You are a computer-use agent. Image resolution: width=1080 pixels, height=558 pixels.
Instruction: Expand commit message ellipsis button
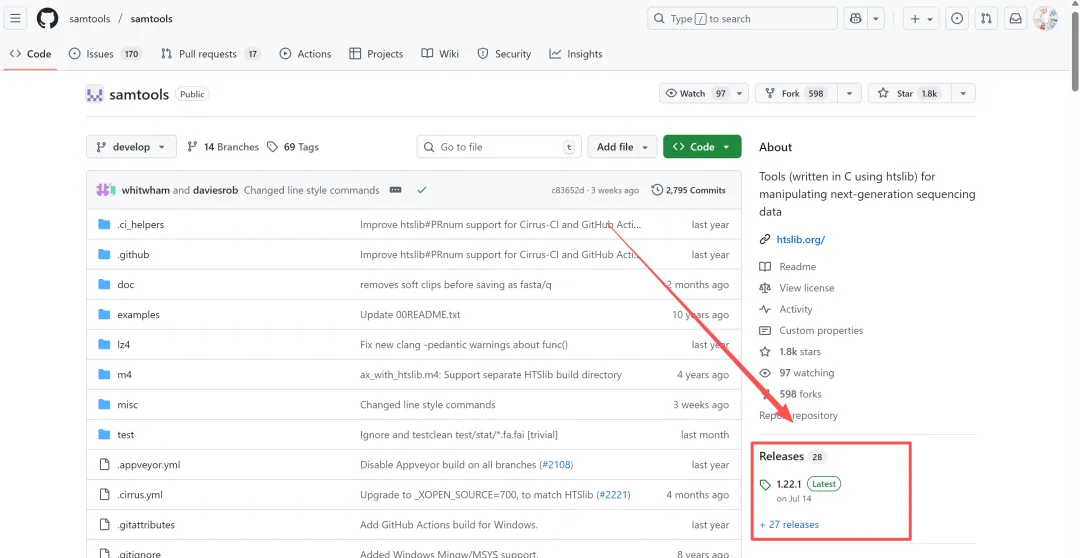(x=395, y=190)
